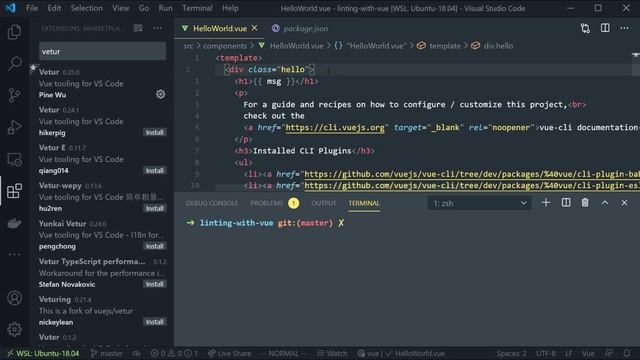640x360 pixels.
Task: Open changes compare icon in editor toolbar
Action: [585, 28]
